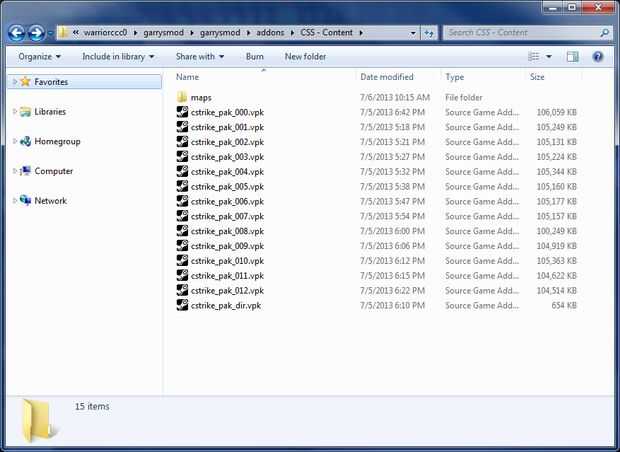Viewport: 620px width, 452px height.
Task: Click the Forward navigation arrow
Action: tap(36, 33)
